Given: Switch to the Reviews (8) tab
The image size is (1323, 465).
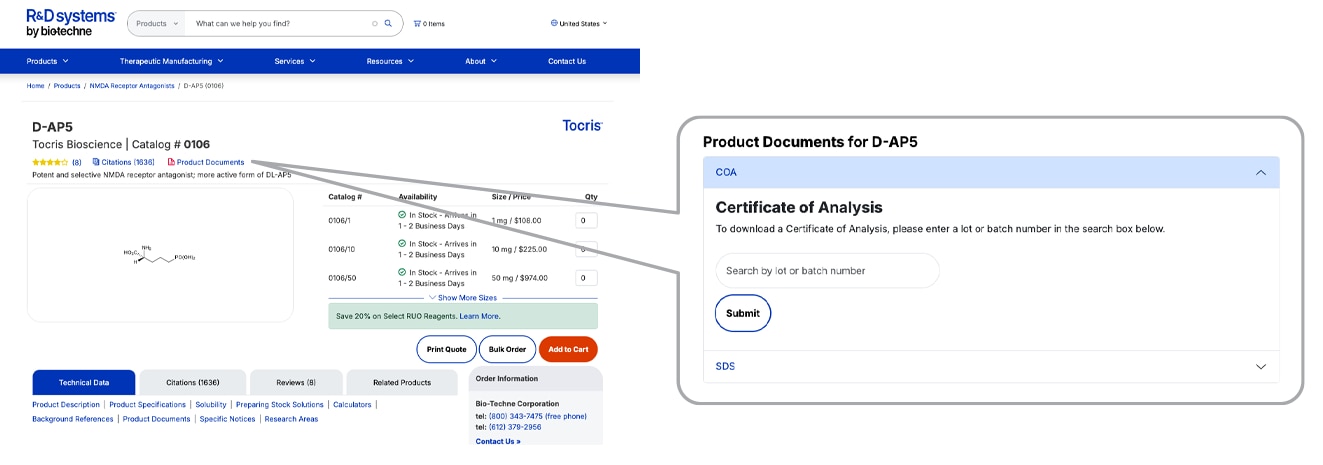Looking at the screenshot, I should tap(296, 382).
